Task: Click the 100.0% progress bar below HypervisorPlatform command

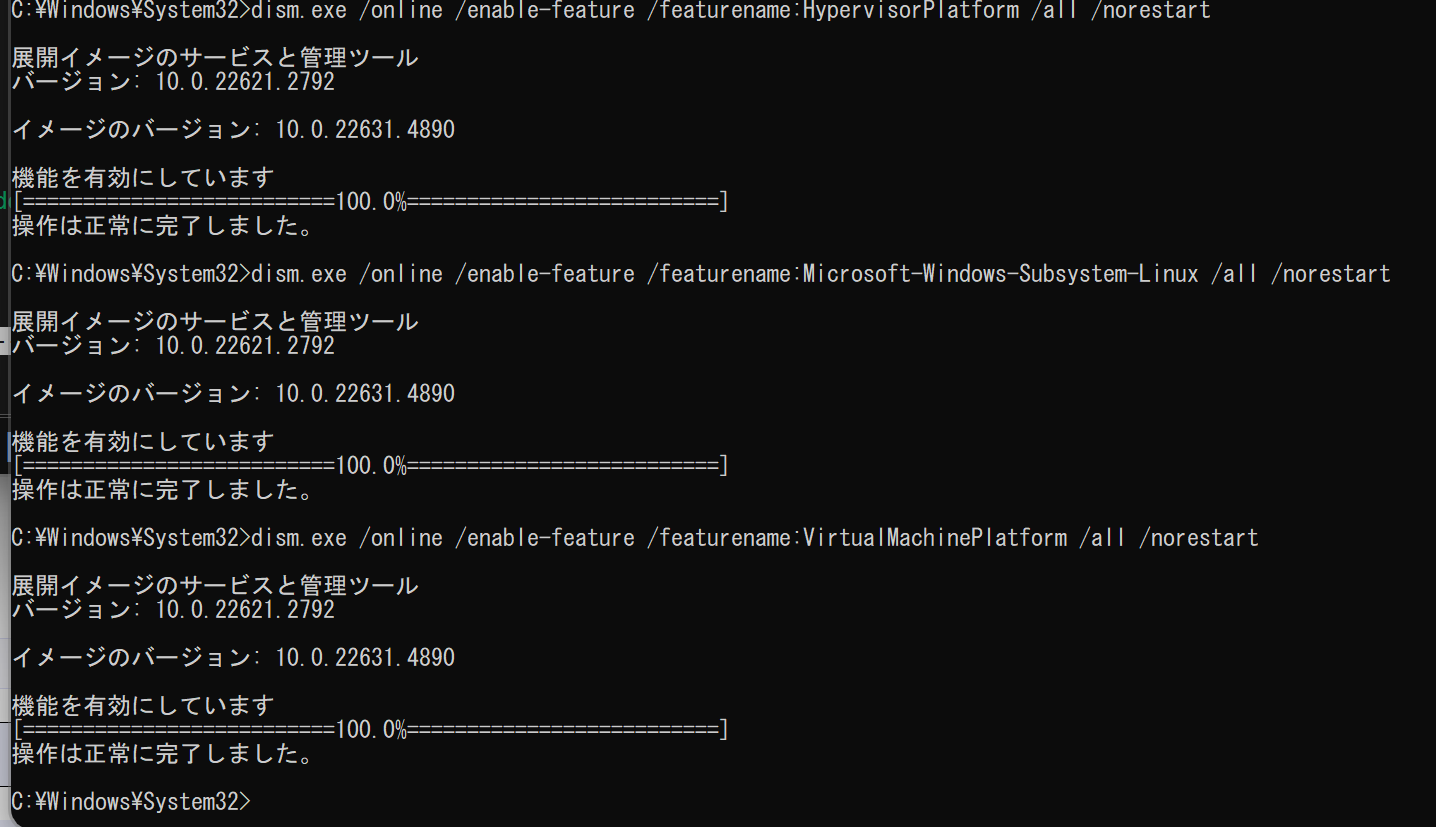Action: click(x=370, y=202)
